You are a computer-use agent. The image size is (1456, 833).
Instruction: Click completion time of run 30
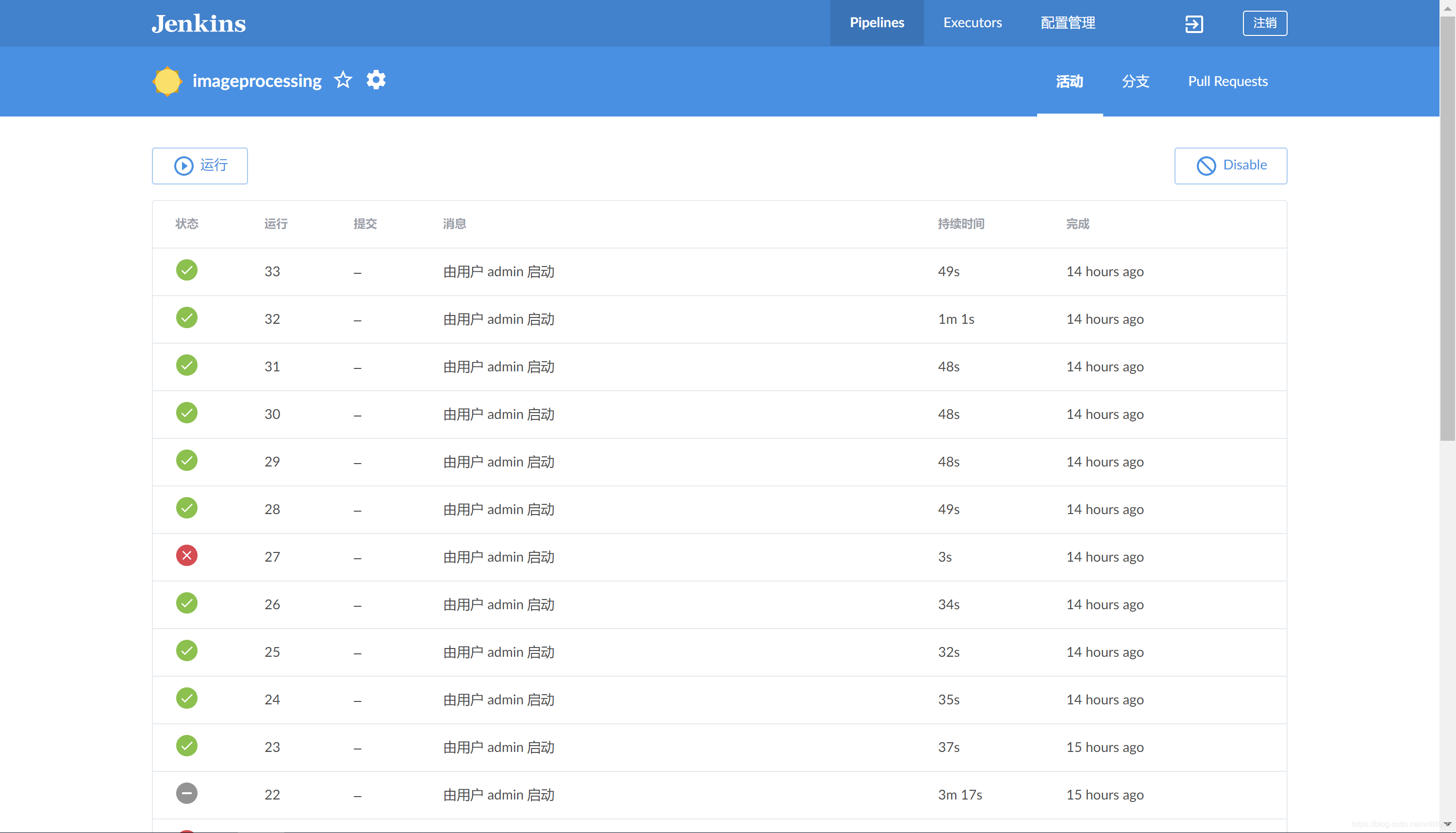point(1104,414)
